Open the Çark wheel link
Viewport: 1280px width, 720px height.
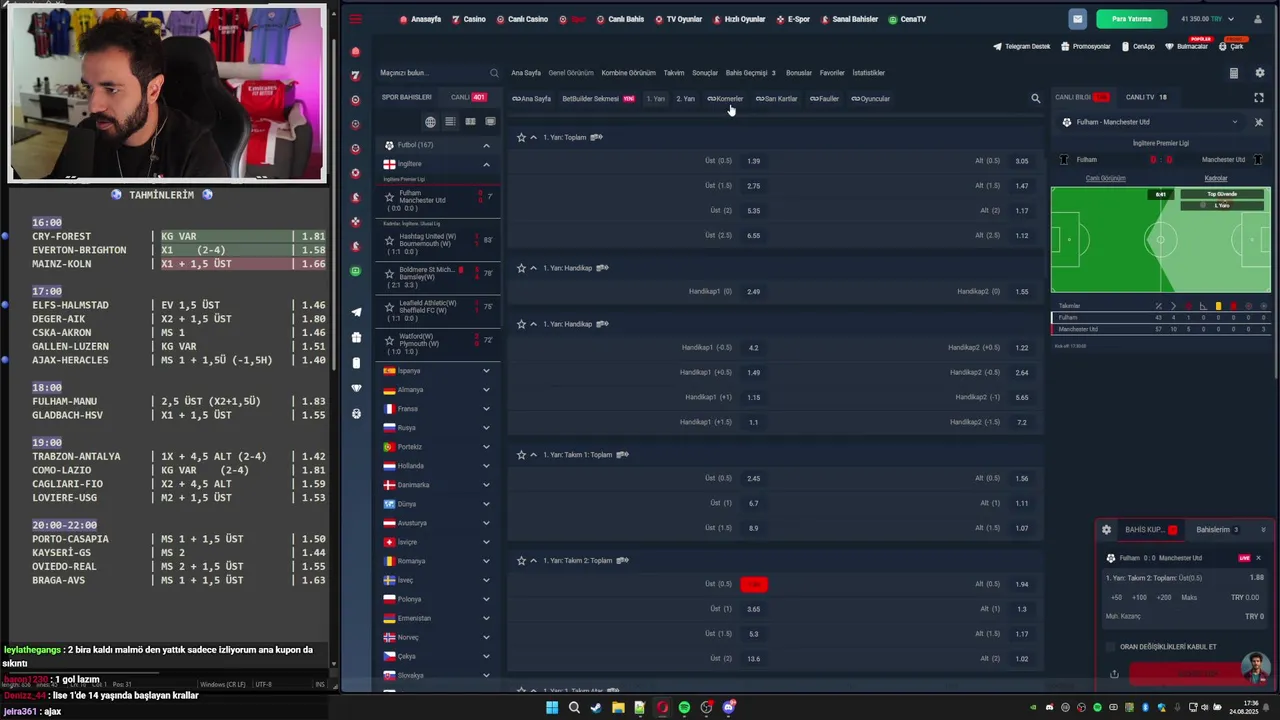1231,46
